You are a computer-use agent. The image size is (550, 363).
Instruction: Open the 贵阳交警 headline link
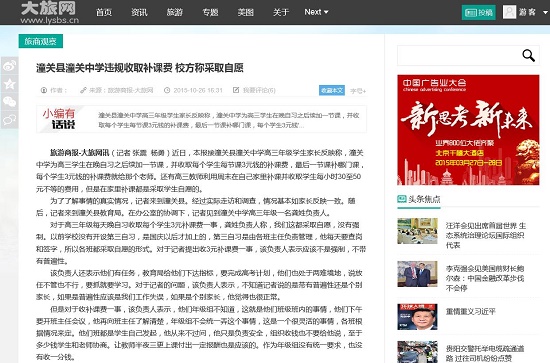[485, 353]
